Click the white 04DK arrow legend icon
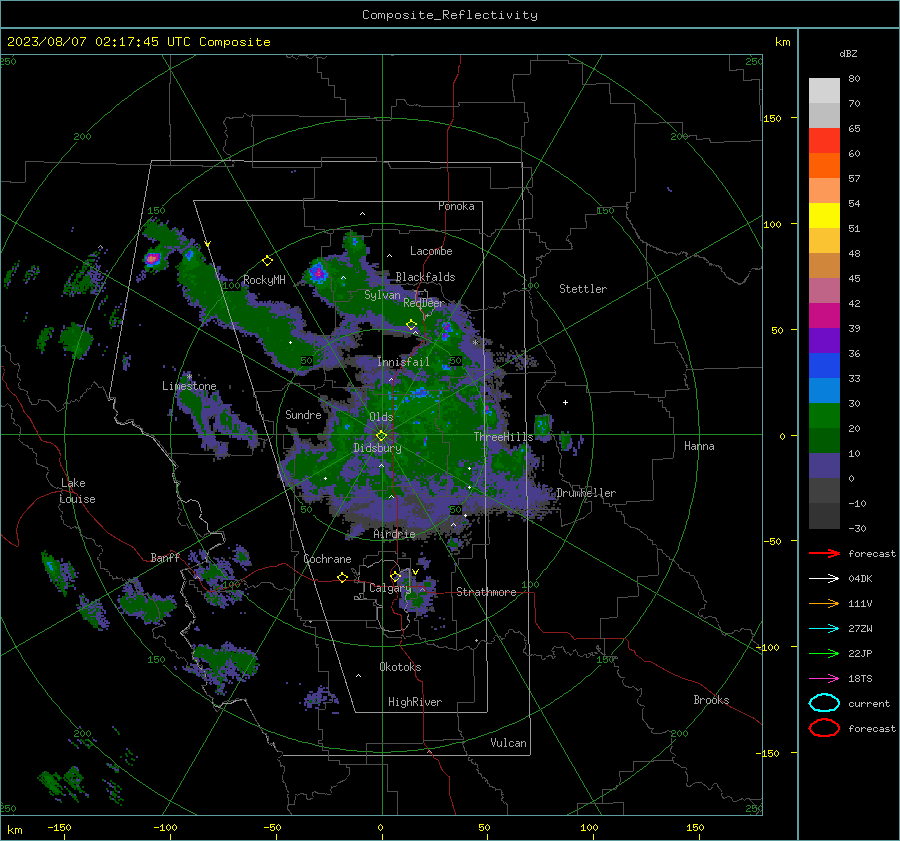 tap(824, 579)
